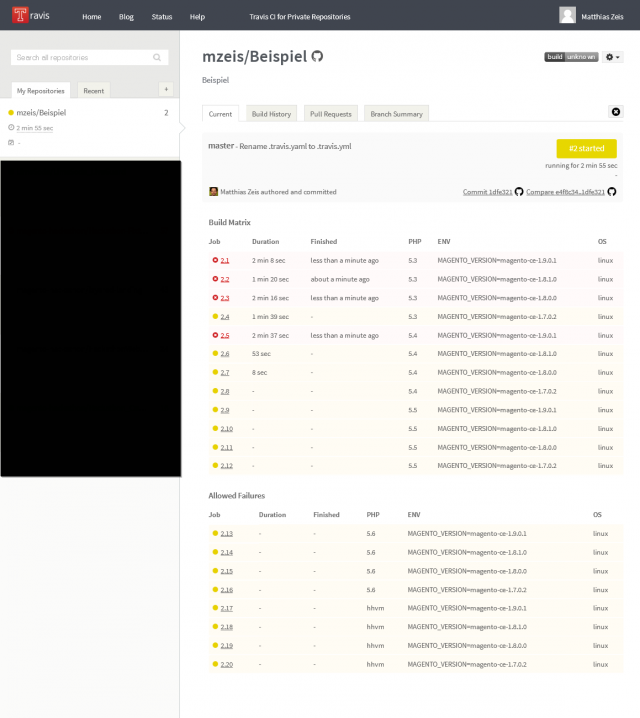The height and width of the screenshot is (718, 640).
Task: Click the calendar icon in sidebar repository
Action: pyautogui.click(x=11, y=142)
